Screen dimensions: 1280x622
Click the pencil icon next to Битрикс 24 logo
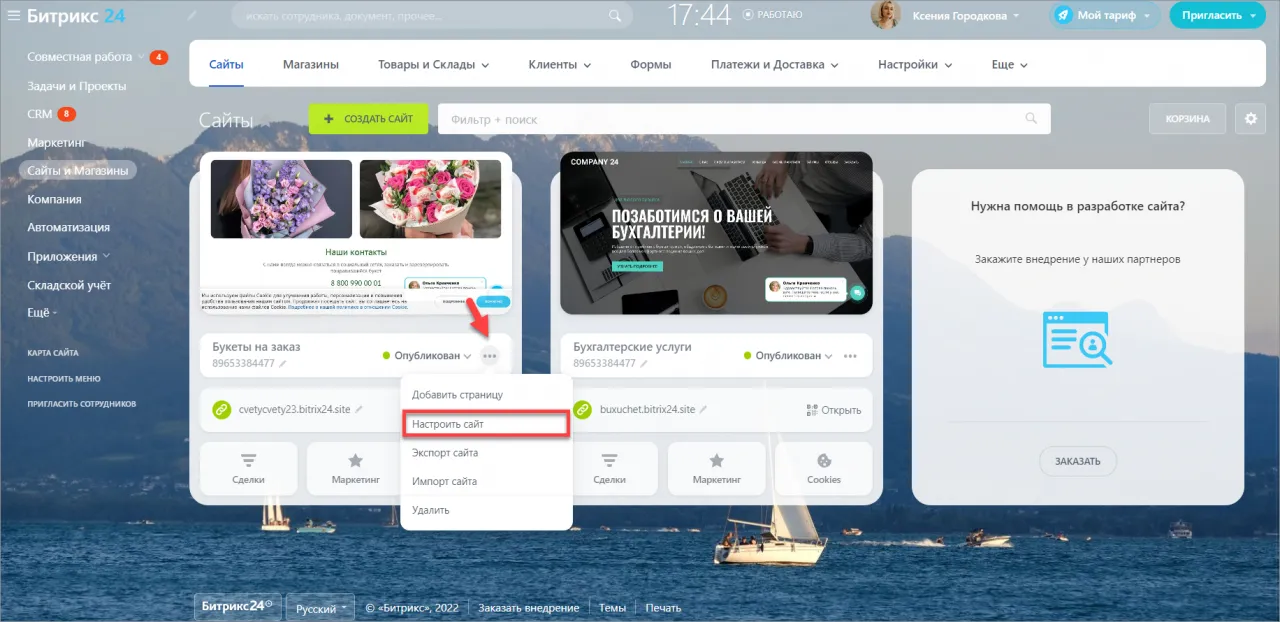click(x=191, y=16)
